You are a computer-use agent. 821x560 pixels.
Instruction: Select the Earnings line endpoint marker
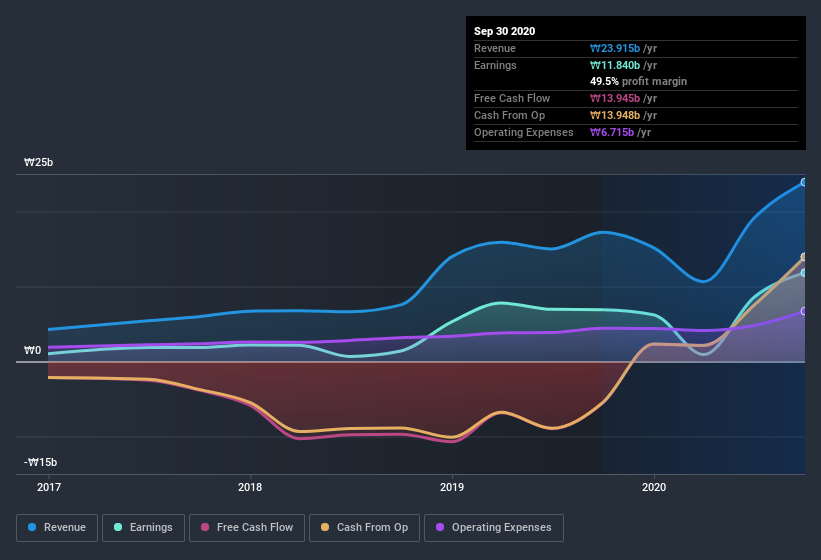point(804,272)
